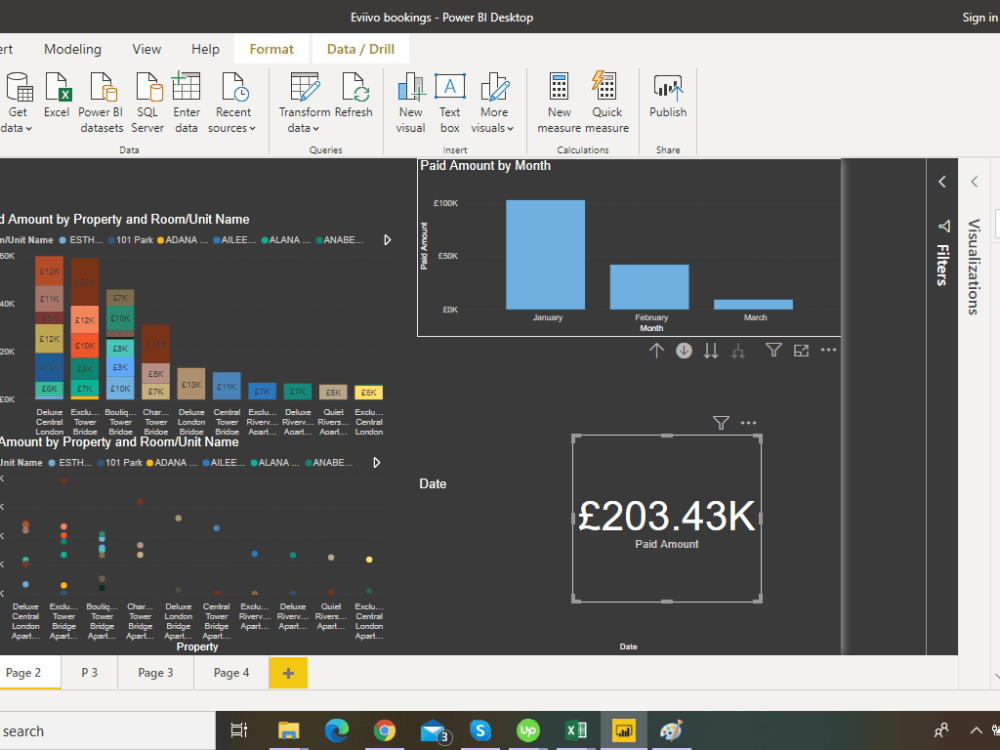1000x750 pixels.
Task: Open the Modeling menu
Action: click(x=72, y=48)
